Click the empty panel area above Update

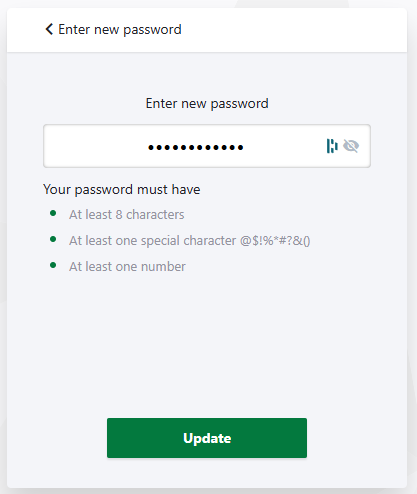point(207,343)
